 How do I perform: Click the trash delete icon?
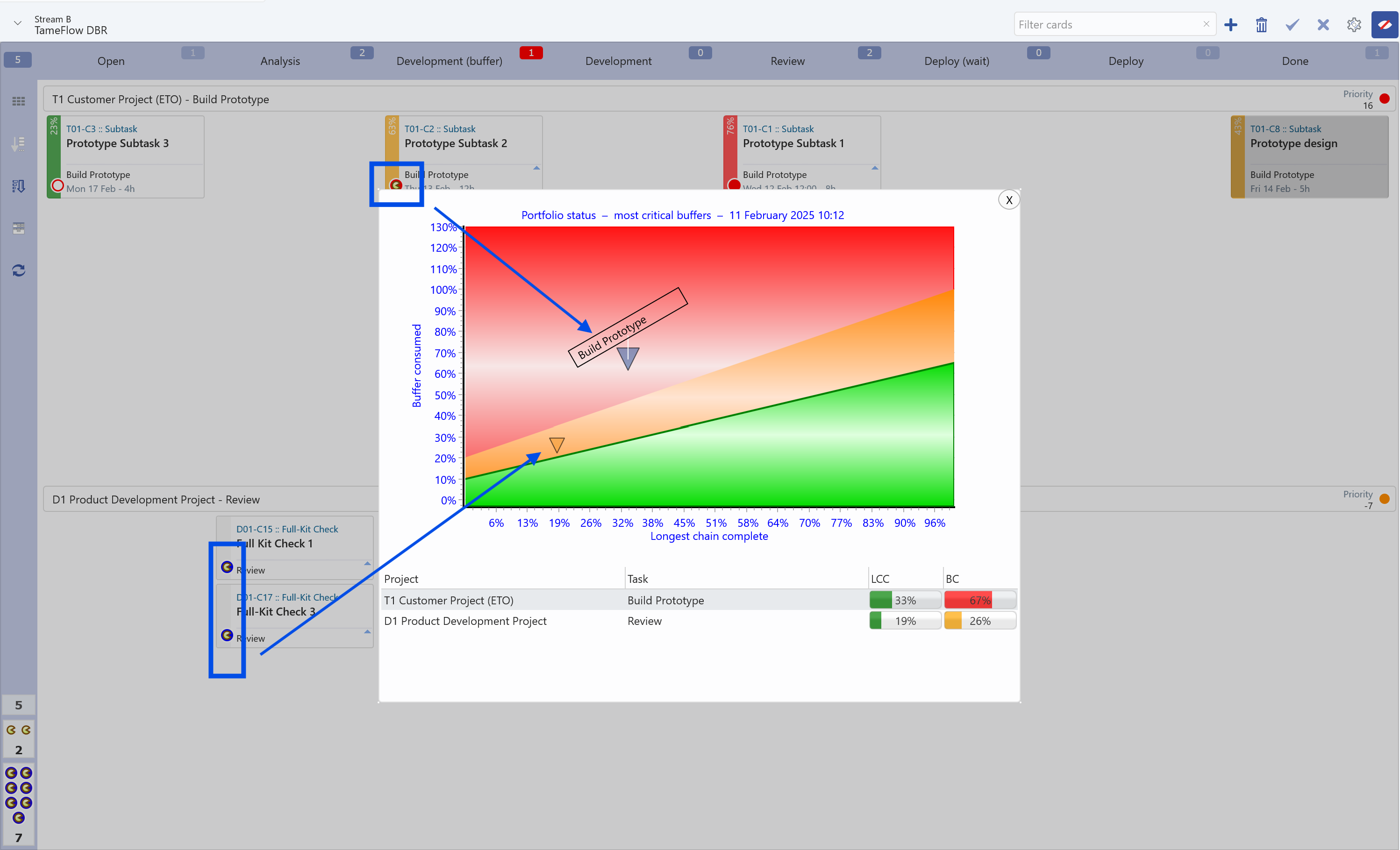pos(1261,25)
